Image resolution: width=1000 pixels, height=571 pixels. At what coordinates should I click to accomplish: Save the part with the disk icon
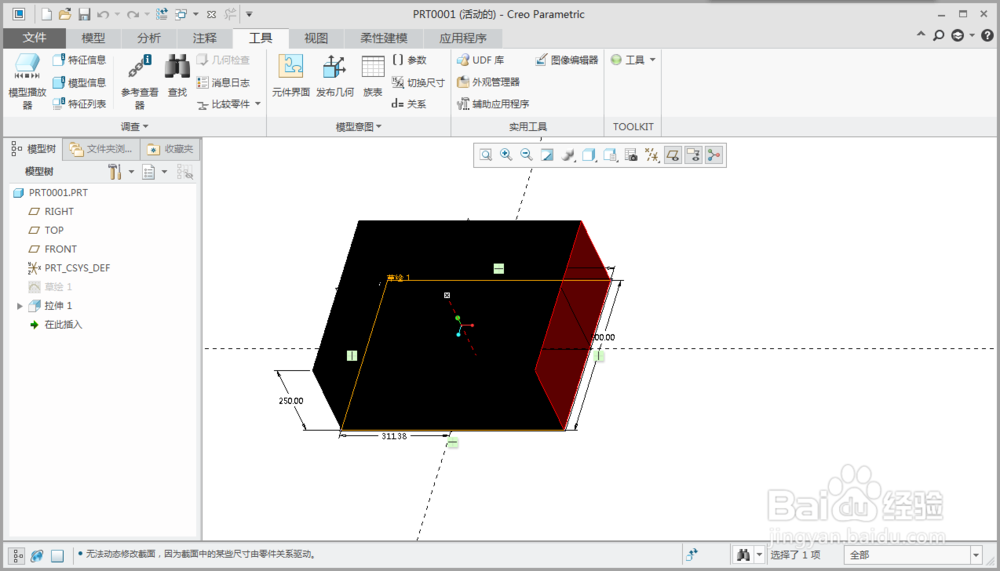point(84,14)
